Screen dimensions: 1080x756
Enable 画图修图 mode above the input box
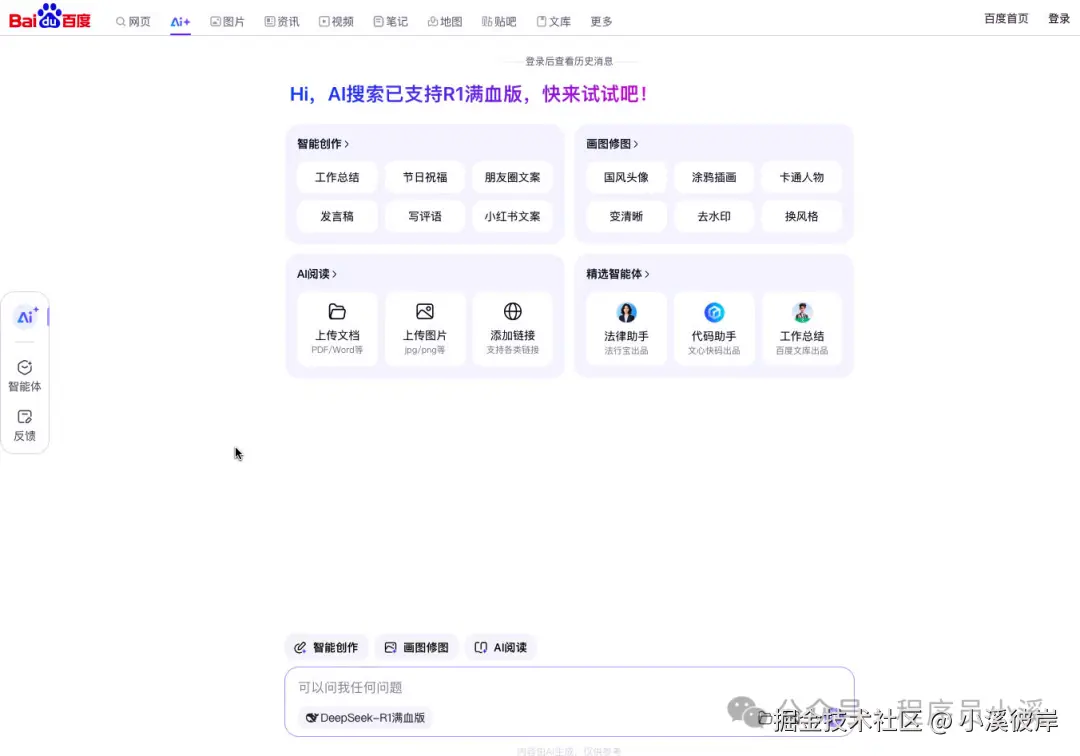point(416,647)
